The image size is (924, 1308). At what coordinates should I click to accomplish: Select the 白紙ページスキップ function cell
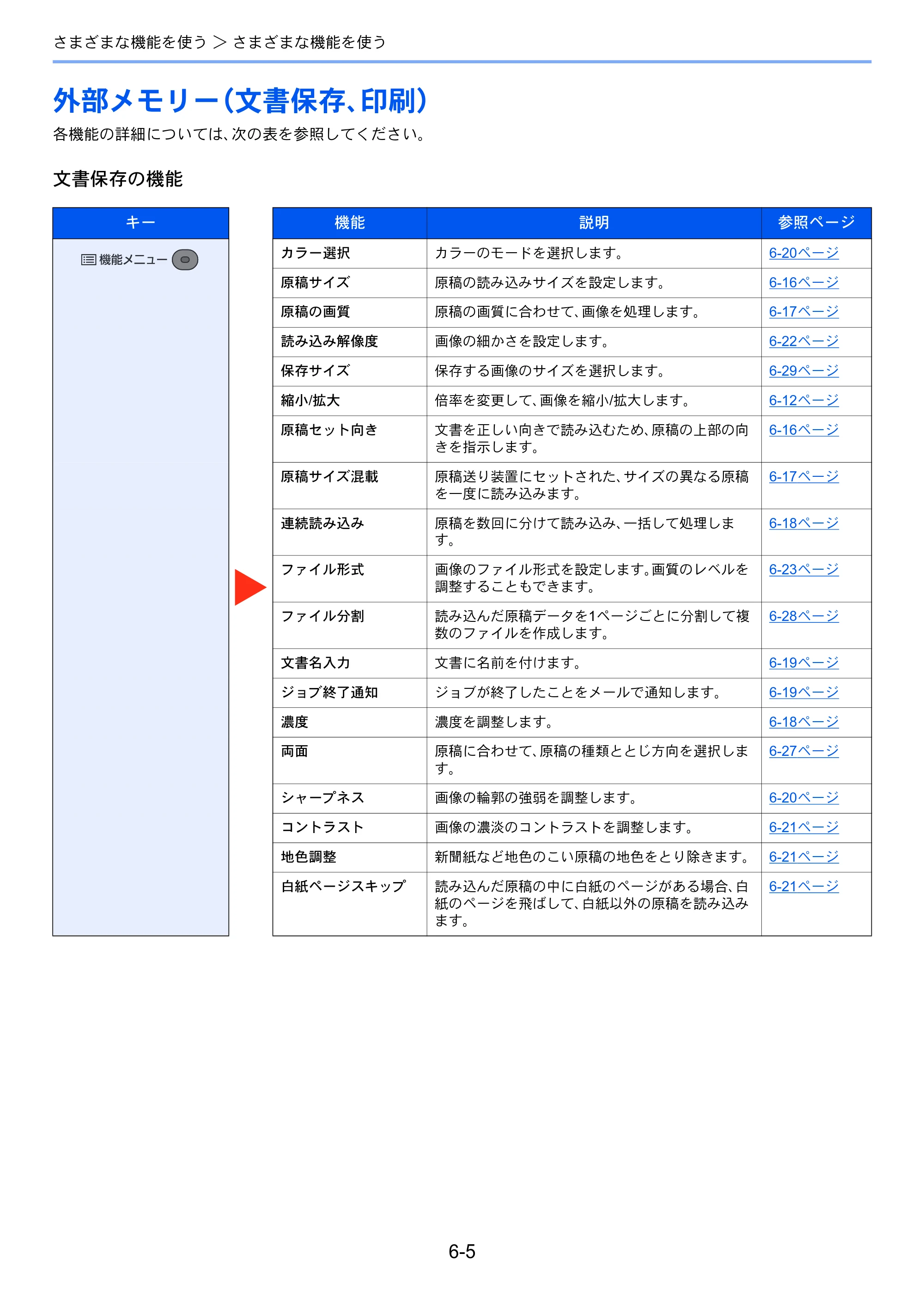350,904
